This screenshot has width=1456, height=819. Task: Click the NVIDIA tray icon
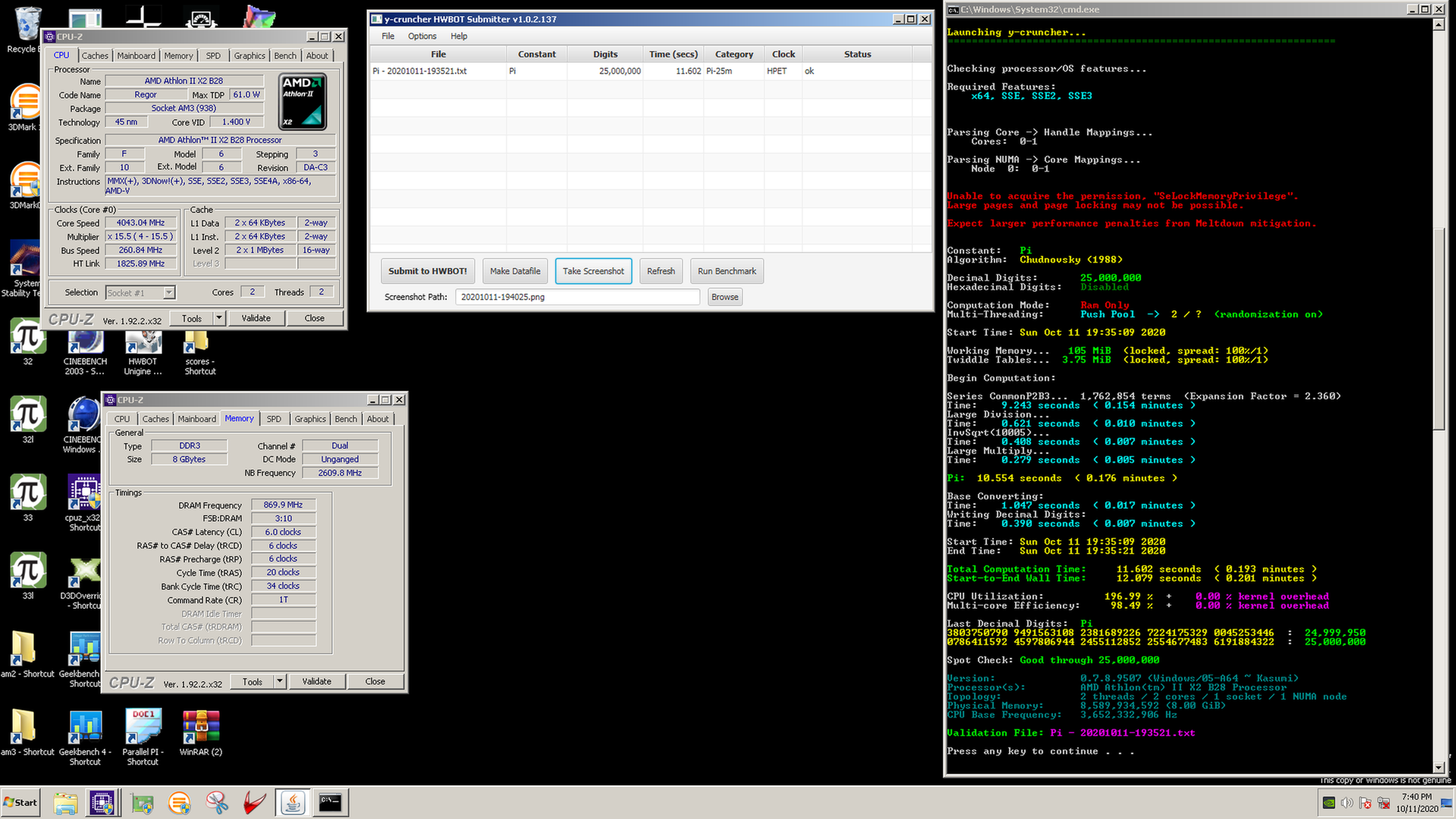1329,803
